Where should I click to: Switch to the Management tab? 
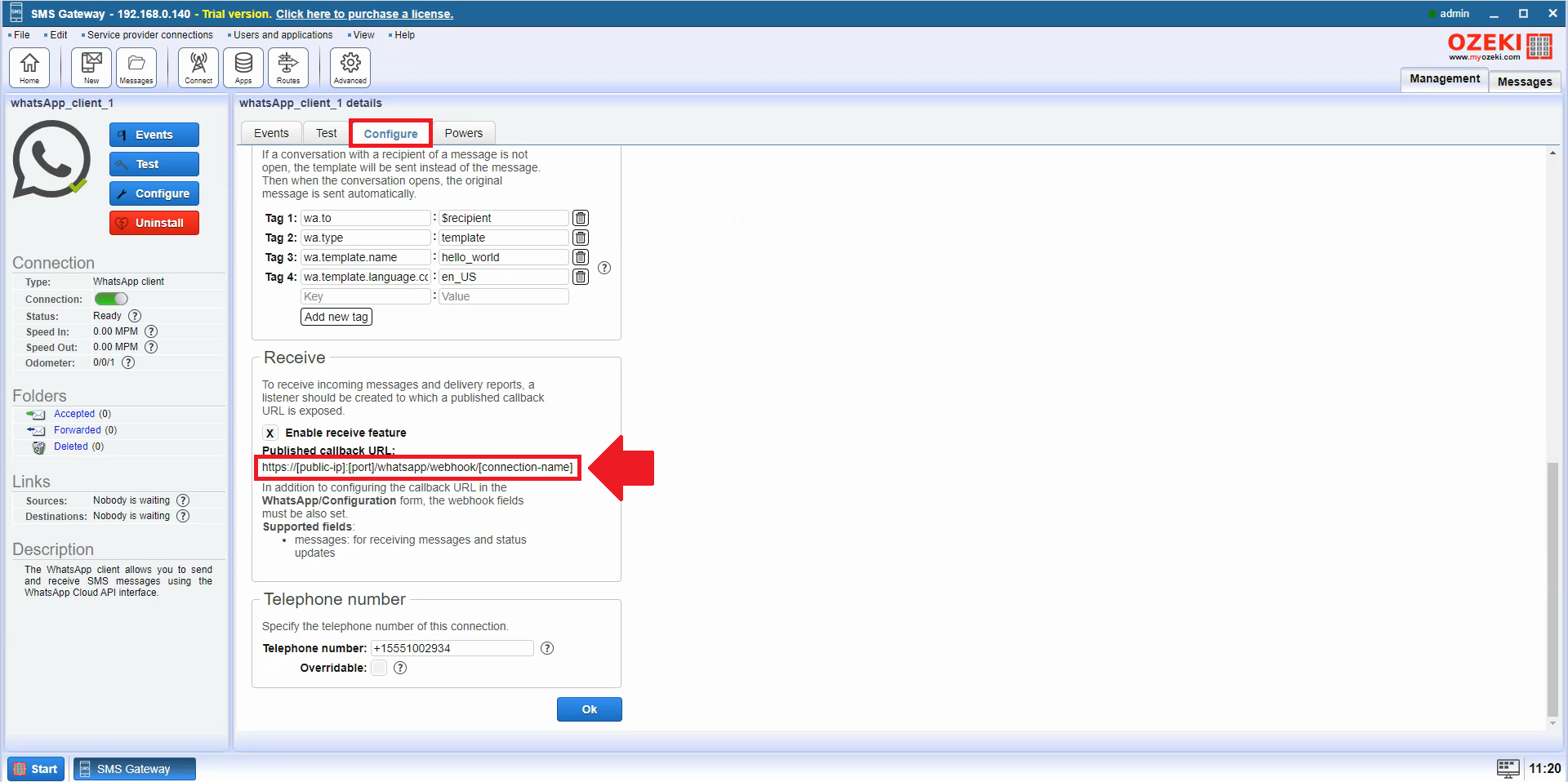tap(1444, 79)
